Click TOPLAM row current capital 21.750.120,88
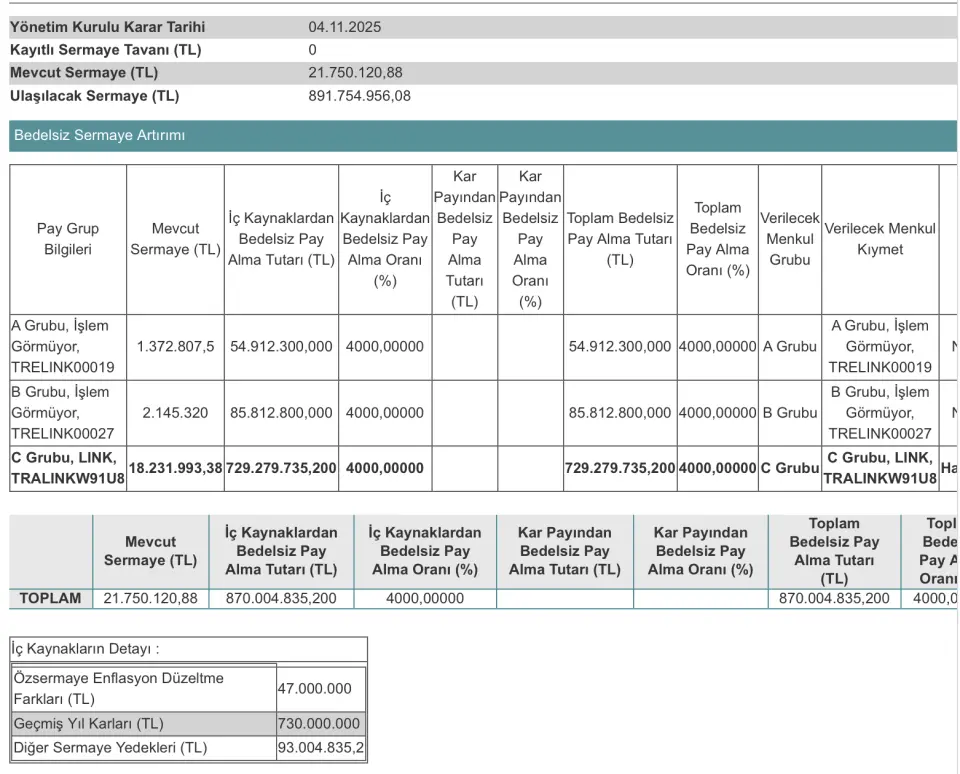The width and height of the screenshot is (960, 774). [151, 598]
